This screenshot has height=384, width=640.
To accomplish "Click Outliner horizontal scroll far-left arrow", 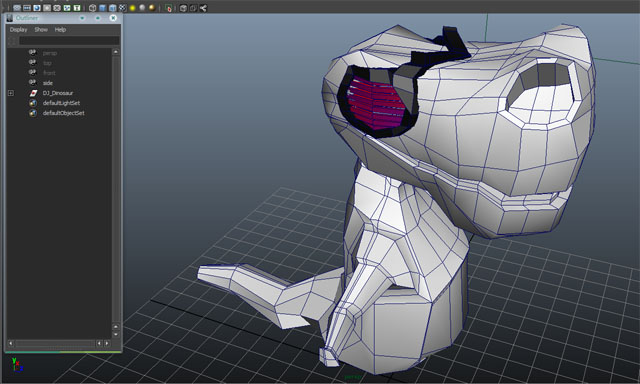I will (x=11, y=344).
